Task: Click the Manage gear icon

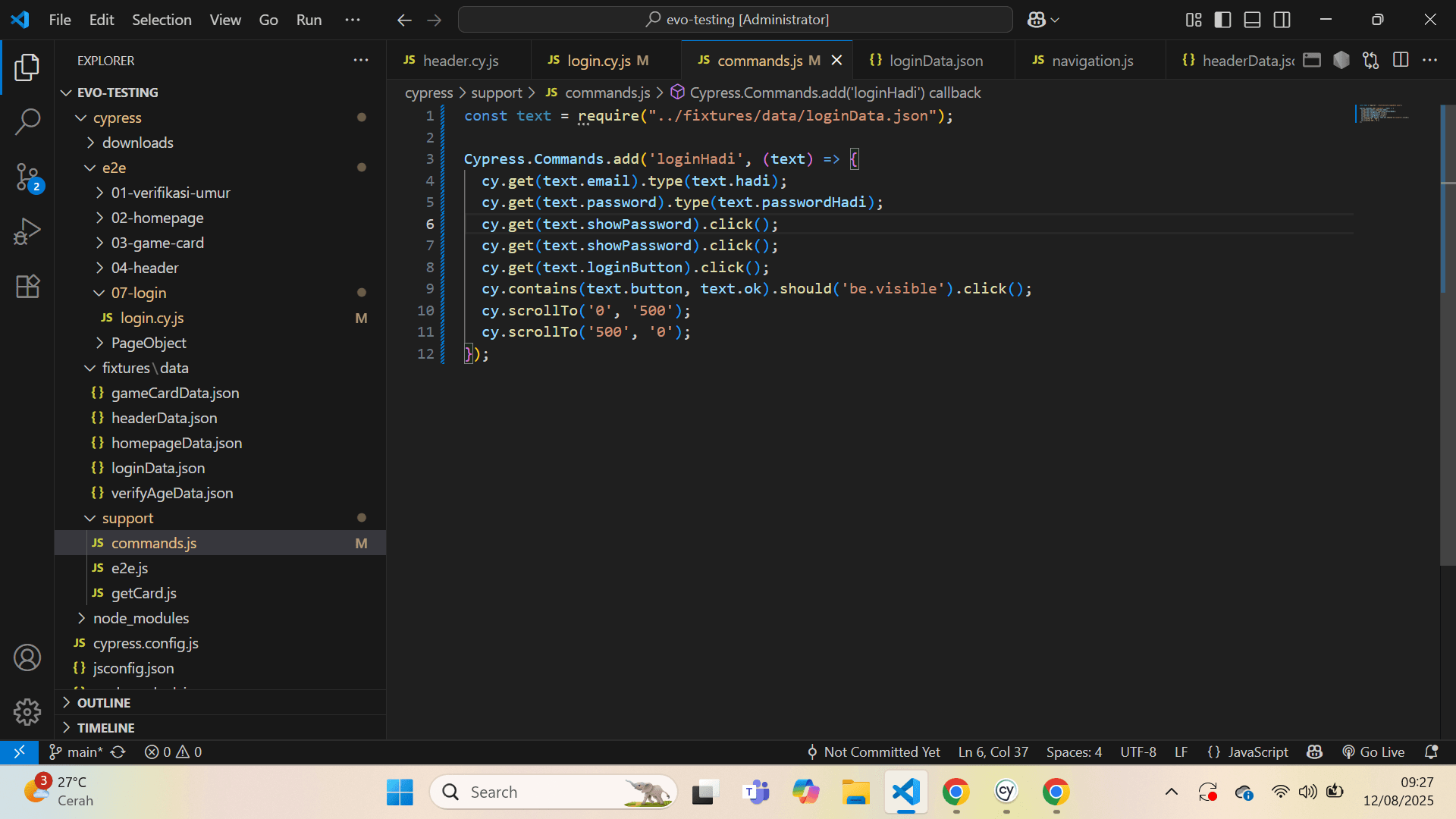Action: pyautogui.click(x=27, y=711)
